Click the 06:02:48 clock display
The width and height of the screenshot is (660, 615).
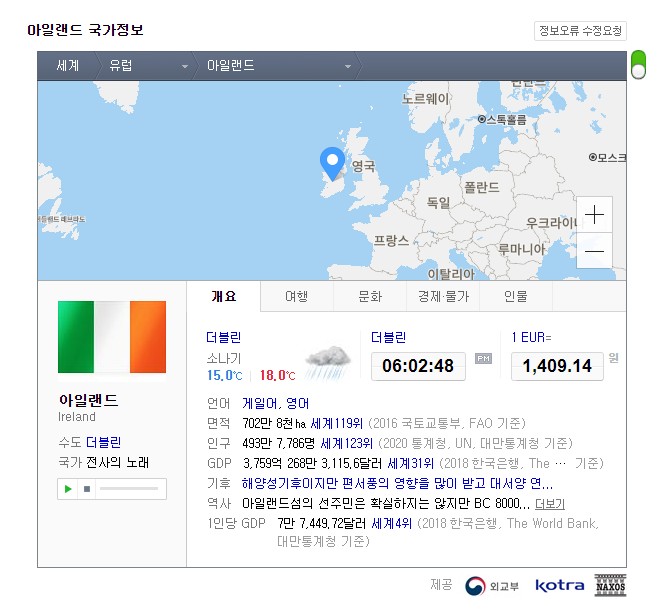(418, 366)
